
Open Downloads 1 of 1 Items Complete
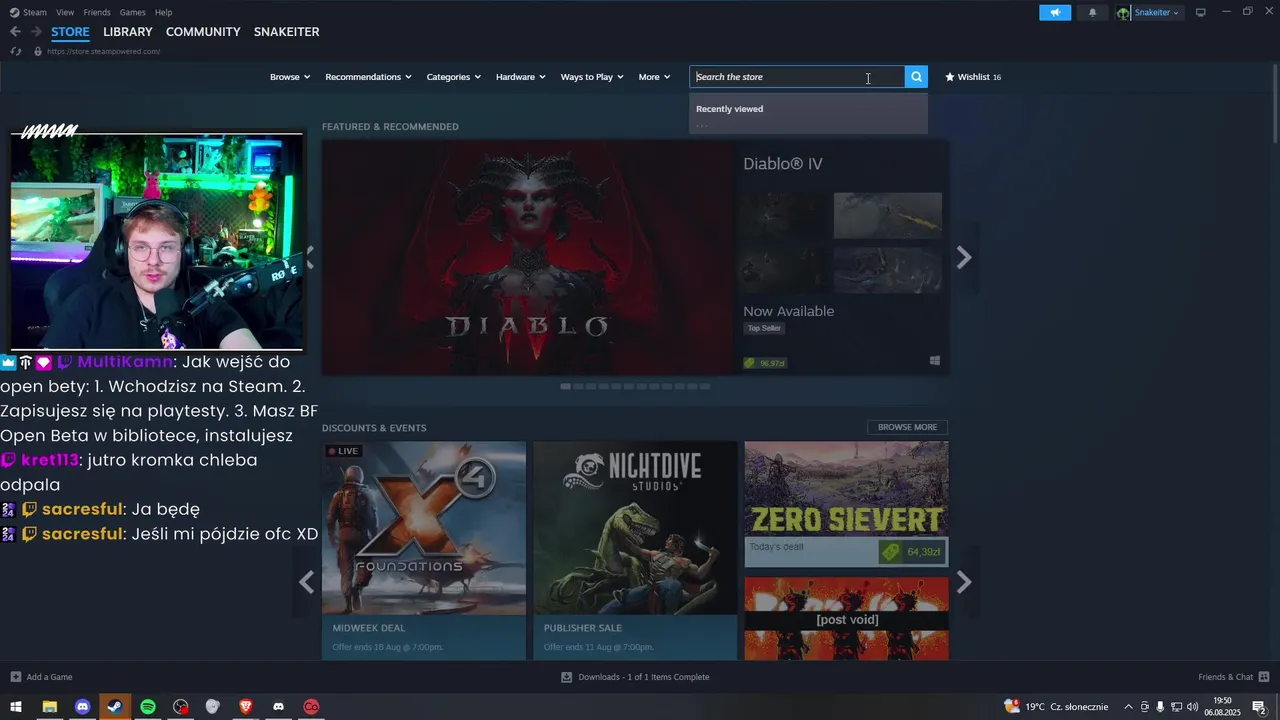644,677
